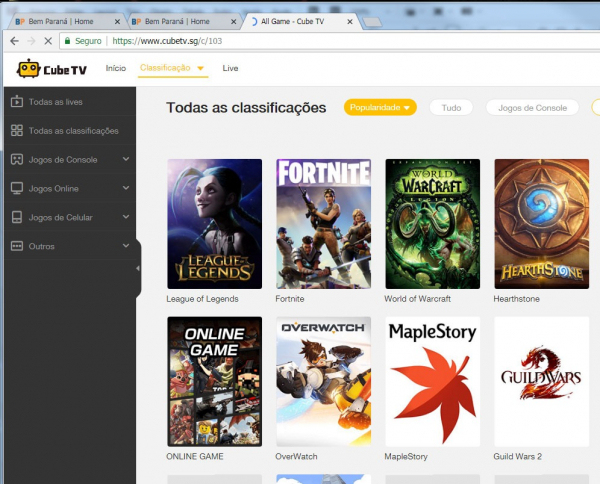Click the Jogos de Celular phone icon
This screenshot has width=600, height=484.
[17, 217]
